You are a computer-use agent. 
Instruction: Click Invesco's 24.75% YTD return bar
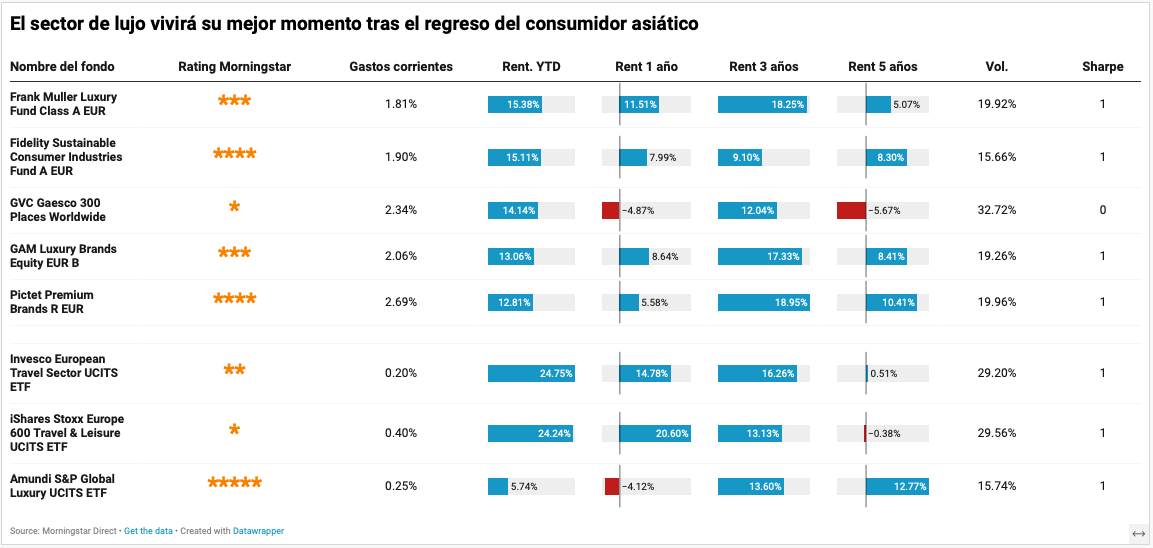click(531, 373)
